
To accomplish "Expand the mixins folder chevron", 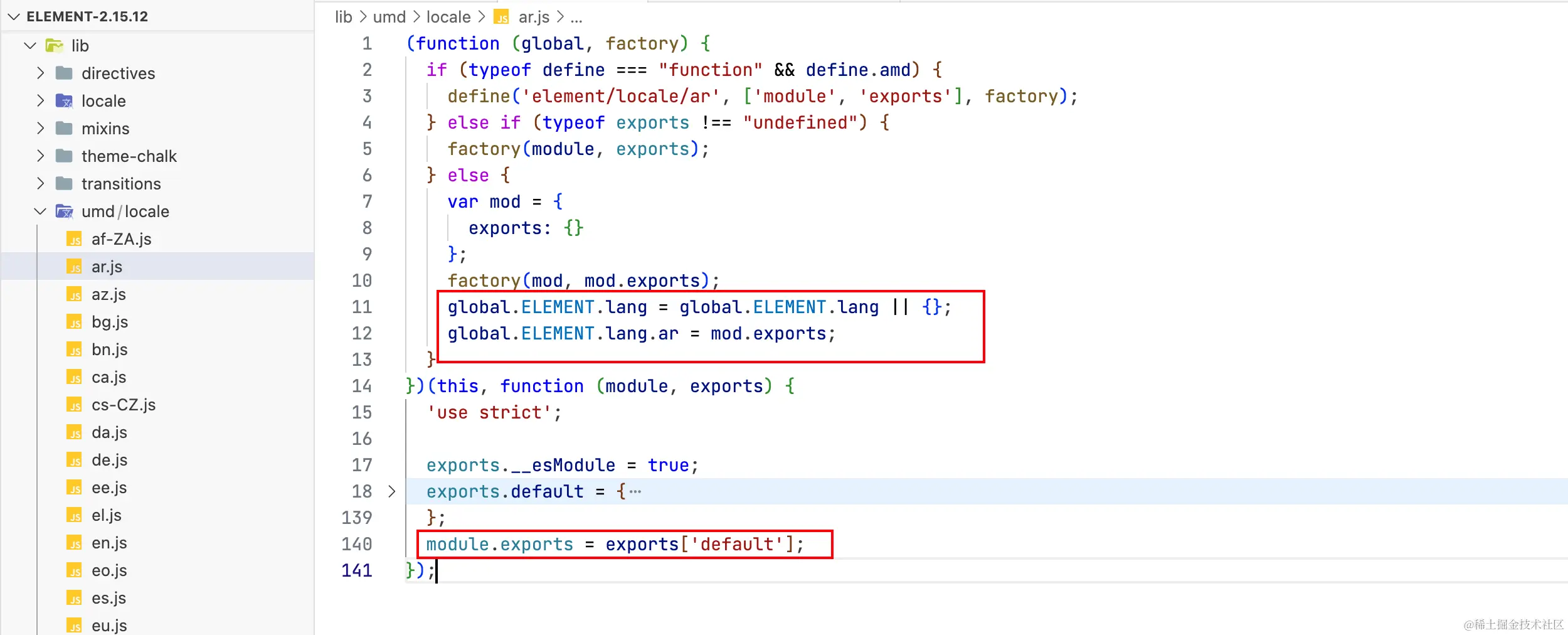I will coord(41,128).
